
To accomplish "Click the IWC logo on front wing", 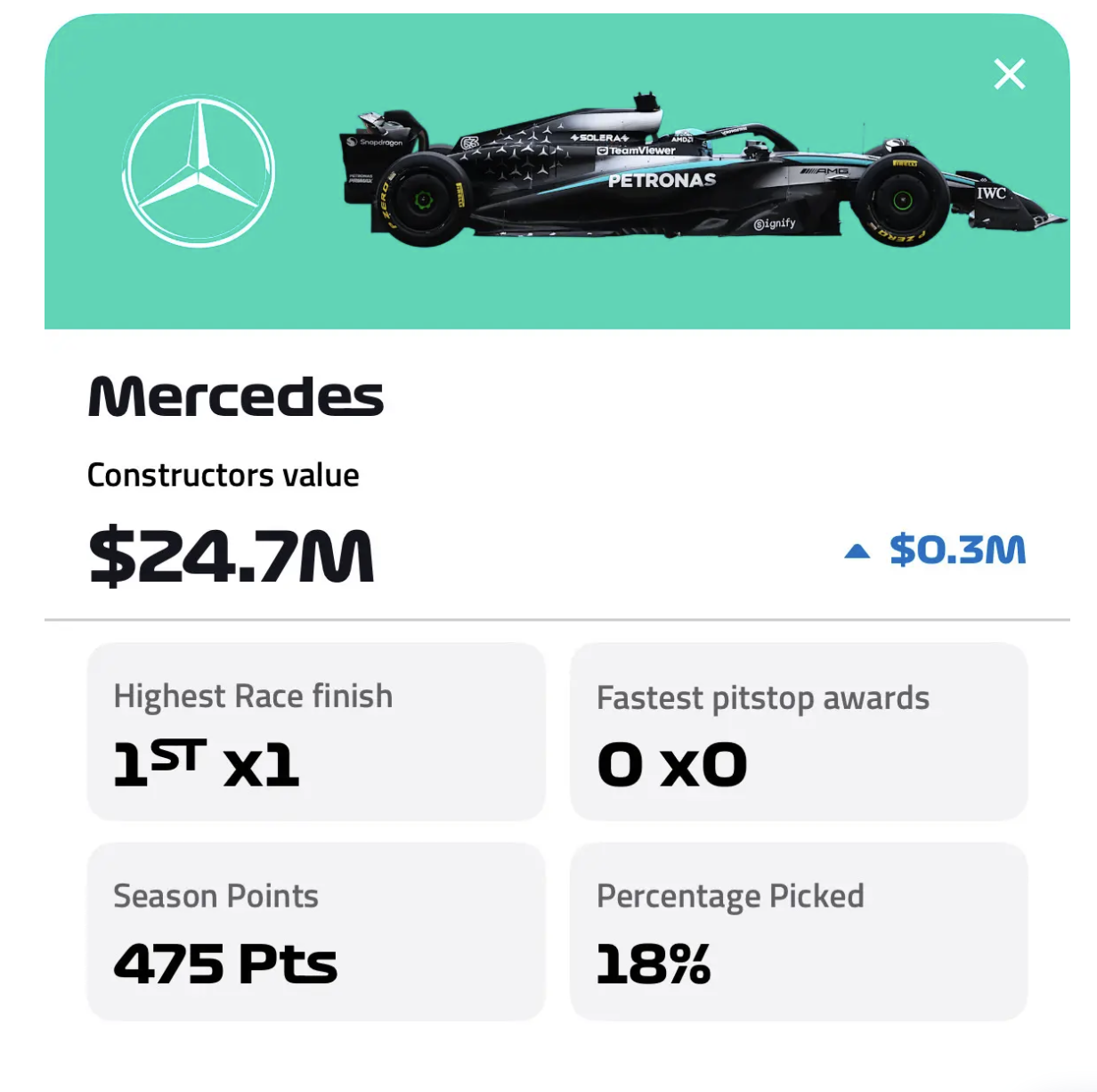I will coord(991,192).
